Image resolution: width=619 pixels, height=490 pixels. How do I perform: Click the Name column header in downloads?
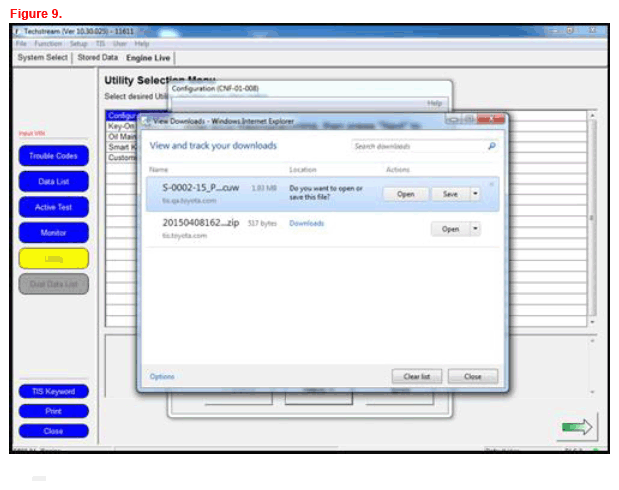pos(158,170)
